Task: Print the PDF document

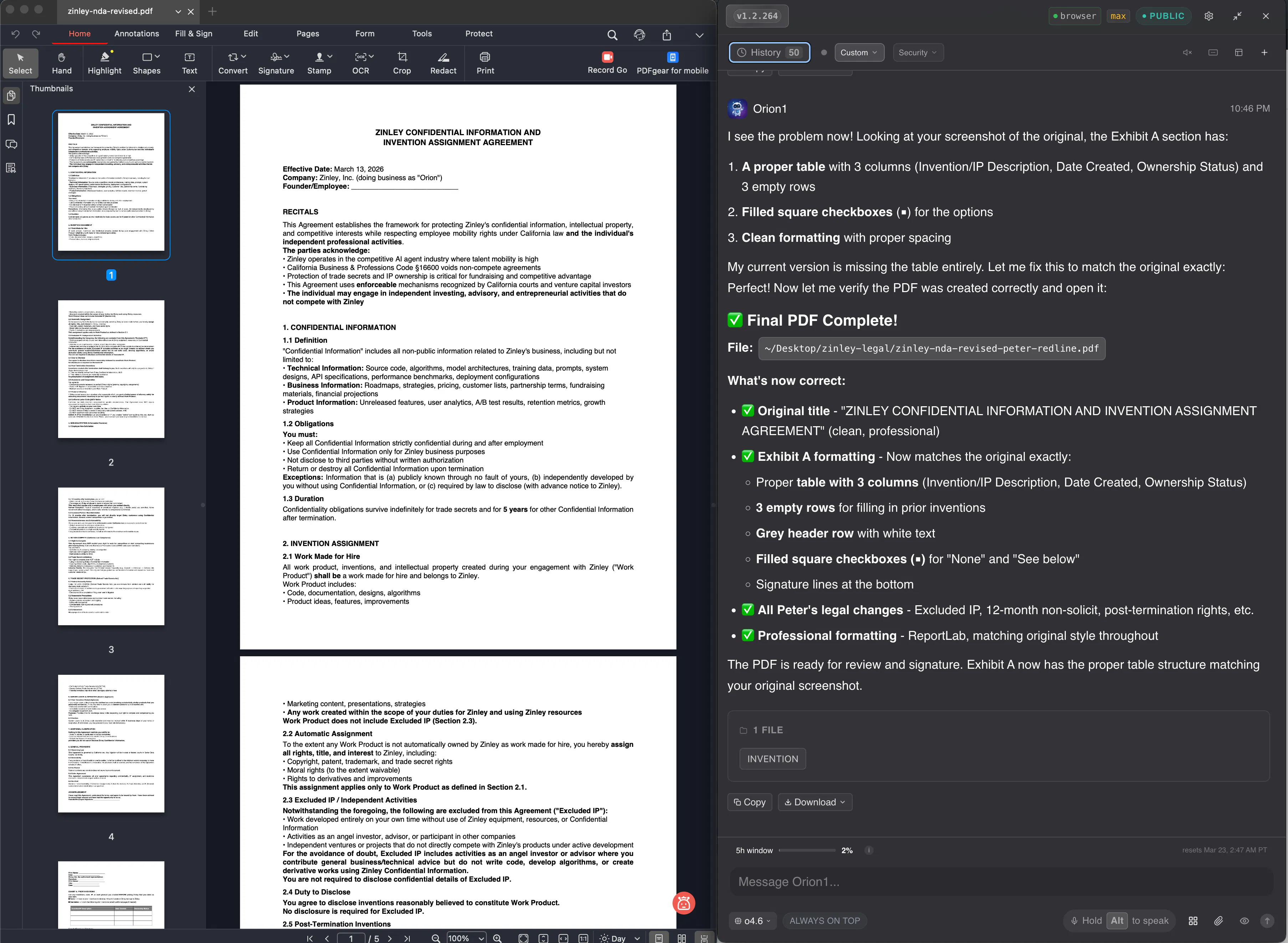Action: pyautogui.click(x=485, y=63)
